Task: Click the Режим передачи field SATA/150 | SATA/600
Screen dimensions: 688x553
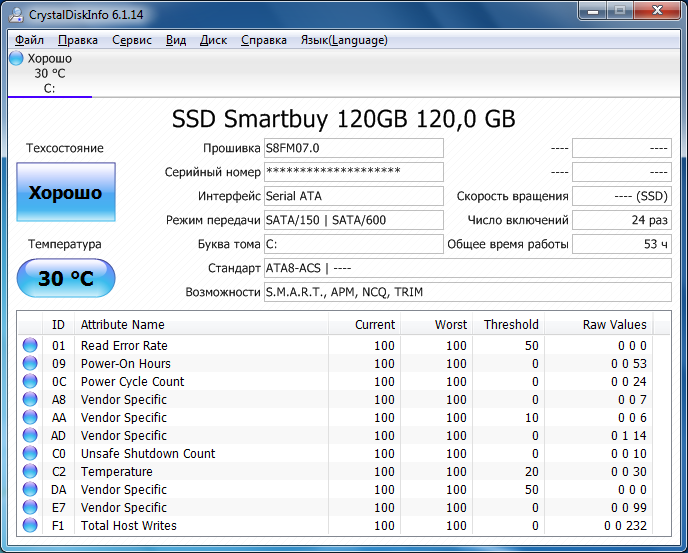Action: click(354, 220)
